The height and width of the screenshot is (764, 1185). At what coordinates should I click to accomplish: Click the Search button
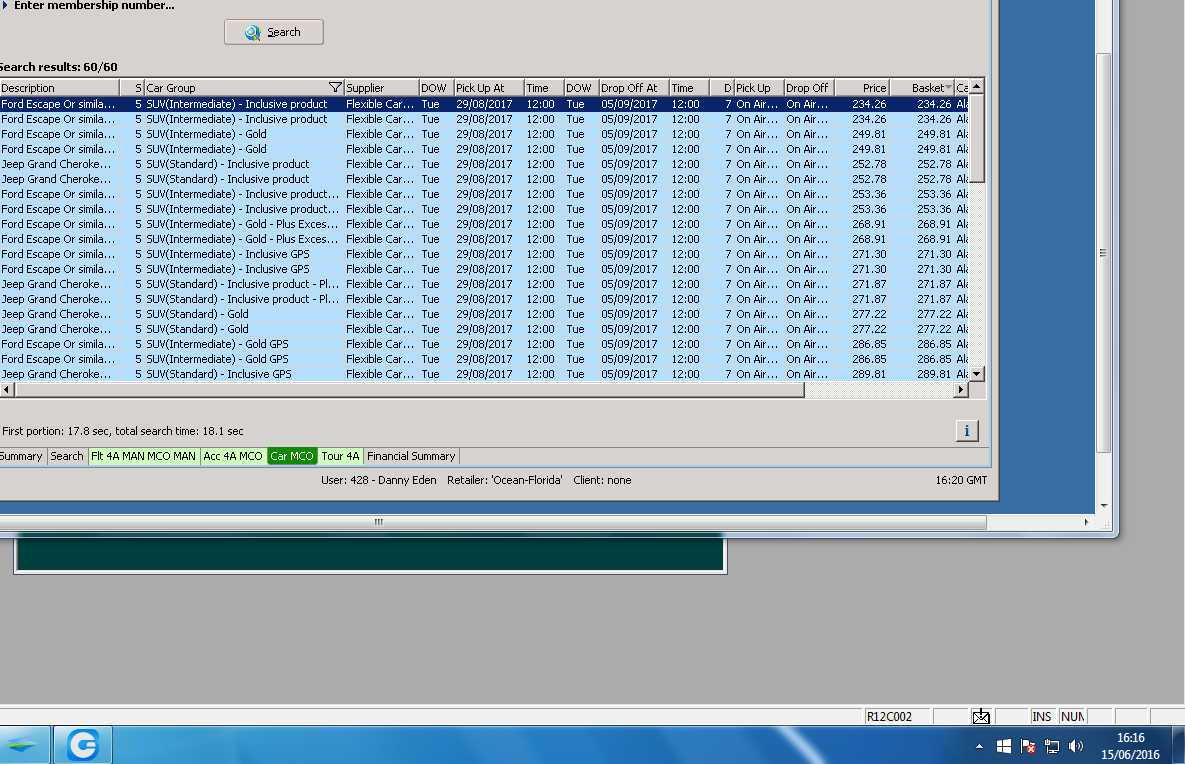pos(274,32)
